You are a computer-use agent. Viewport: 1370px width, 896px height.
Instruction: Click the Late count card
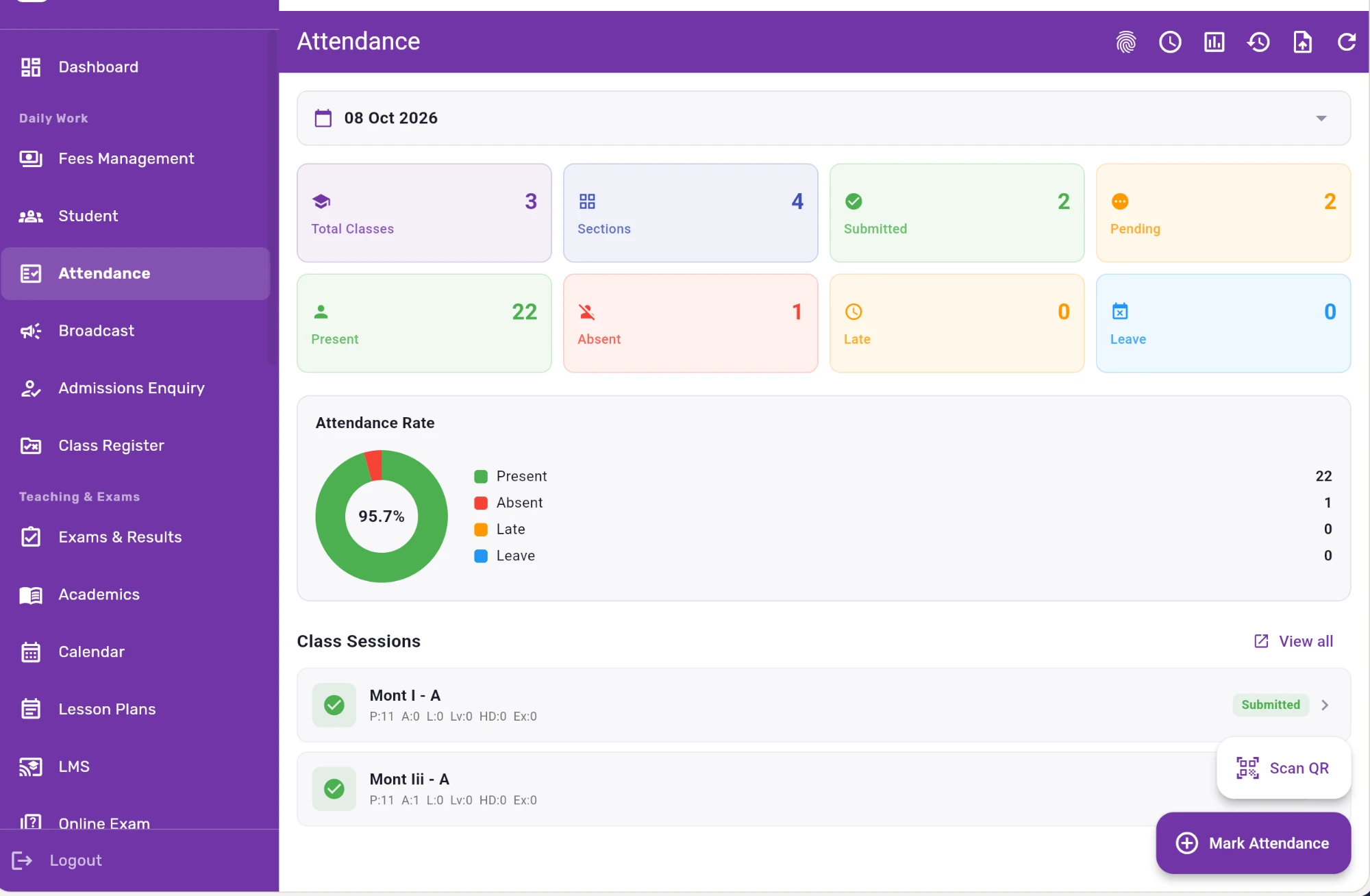point(957,323)
